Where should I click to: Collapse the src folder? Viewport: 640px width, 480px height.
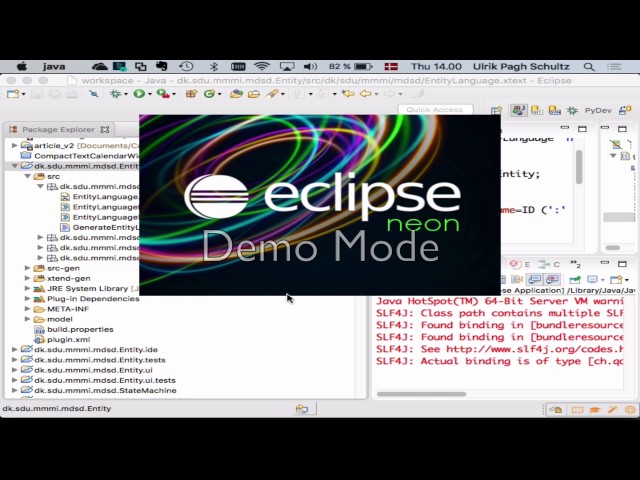[x=27, y=176]
